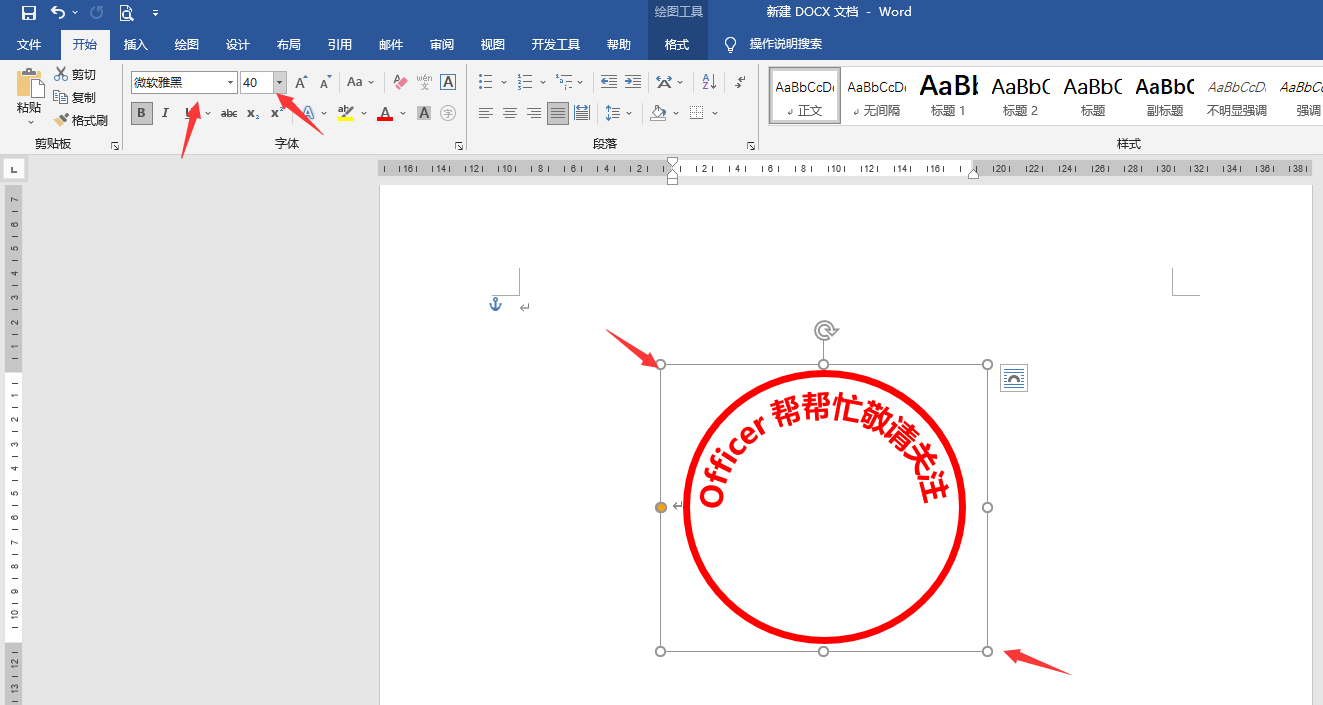
Task: Switch to the 审阅 ribbon tab
Action: pyautogui.click(x=442, y=45)
